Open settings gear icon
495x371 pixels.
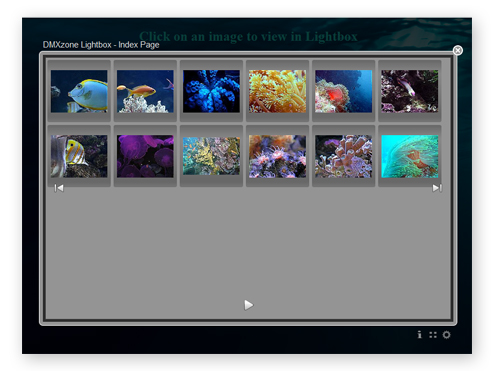pos(446,334)
